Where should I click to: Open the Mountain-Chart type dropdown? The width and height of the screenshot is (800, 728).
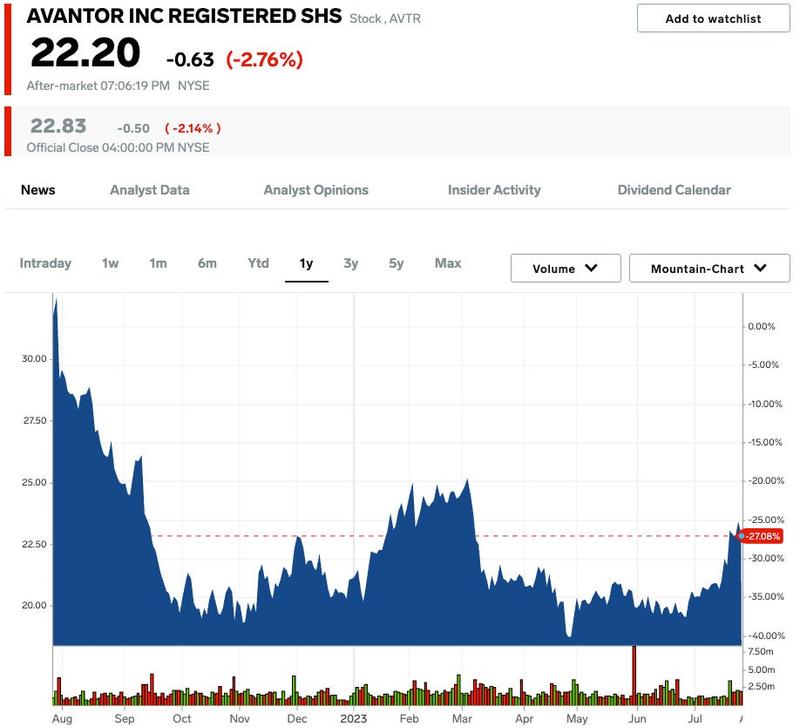[709, 268]
